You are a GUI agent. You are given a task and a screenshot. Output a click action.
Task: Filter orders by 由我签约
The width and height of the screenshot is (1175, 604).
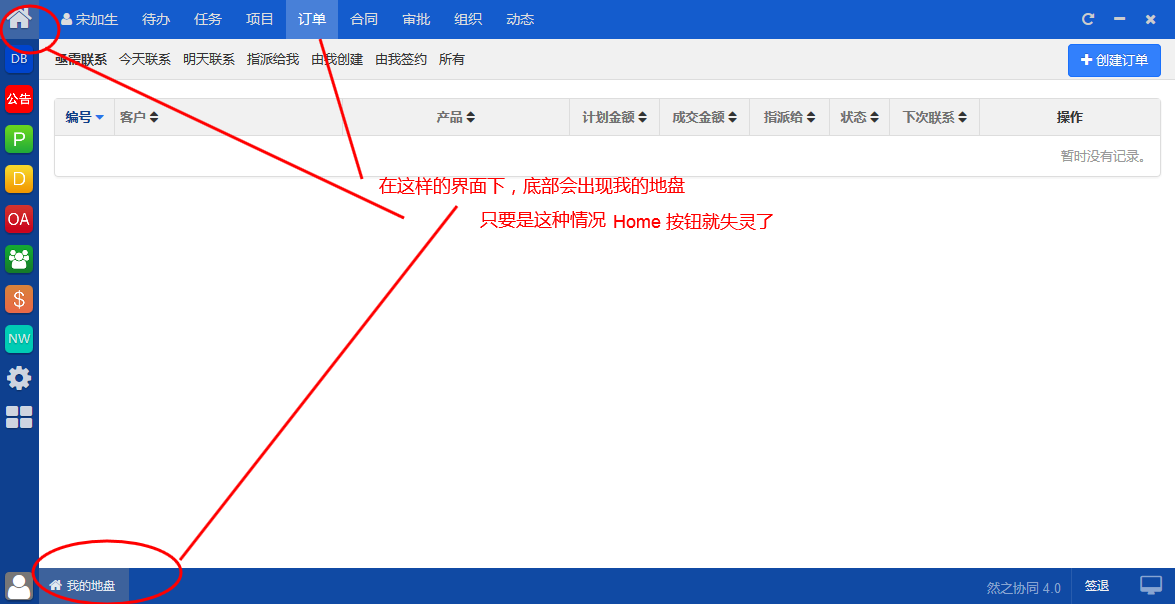[x=402, y=60]
